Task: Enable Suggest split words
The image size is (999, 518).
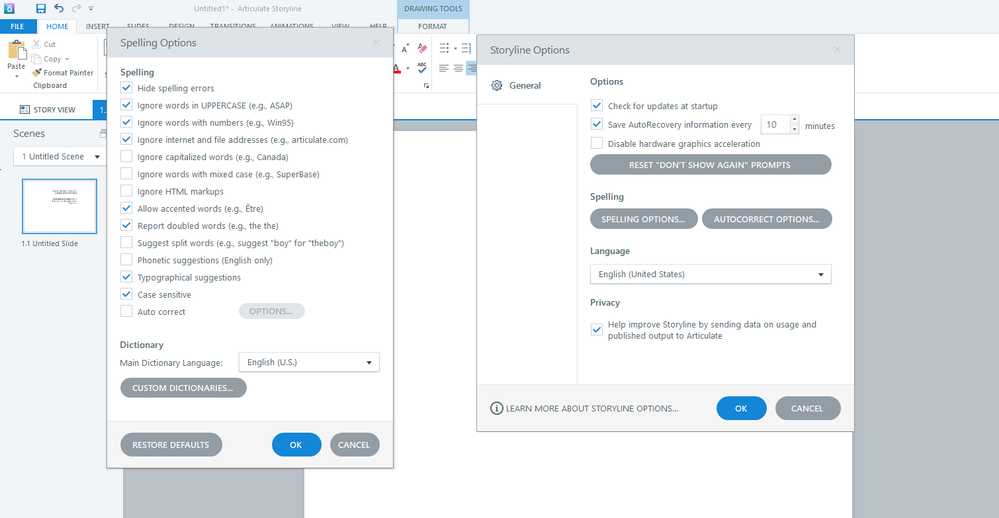Action: point(126,243)
